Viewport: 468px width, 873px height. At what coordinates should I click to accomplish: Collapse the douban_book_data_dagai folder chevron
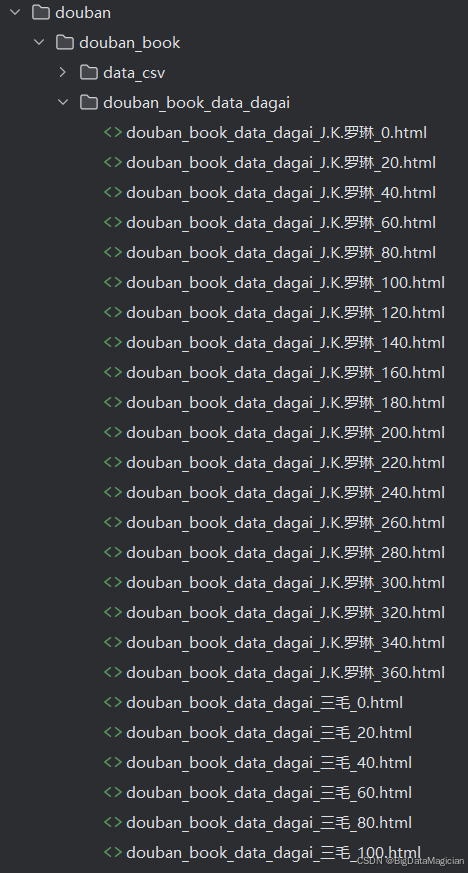(x=63, y=102)
